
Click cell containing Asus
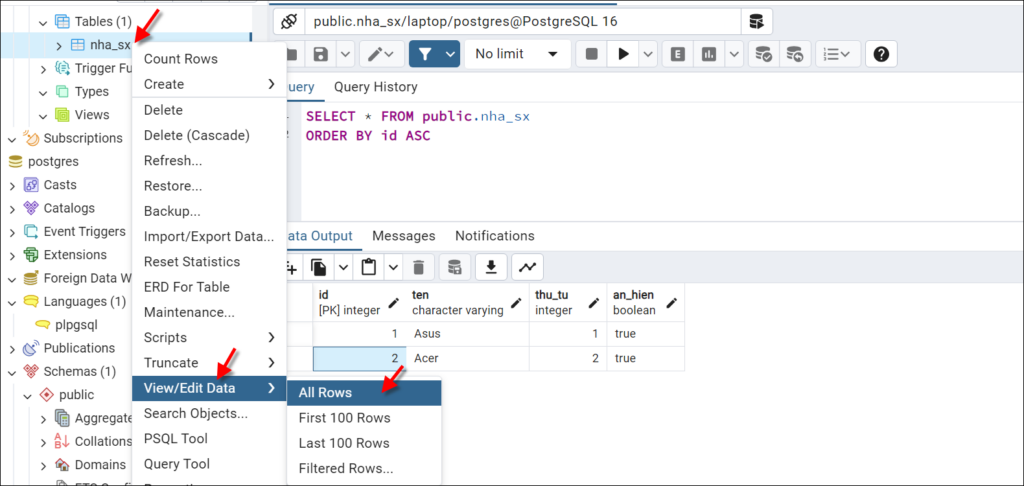coord(467,334)
